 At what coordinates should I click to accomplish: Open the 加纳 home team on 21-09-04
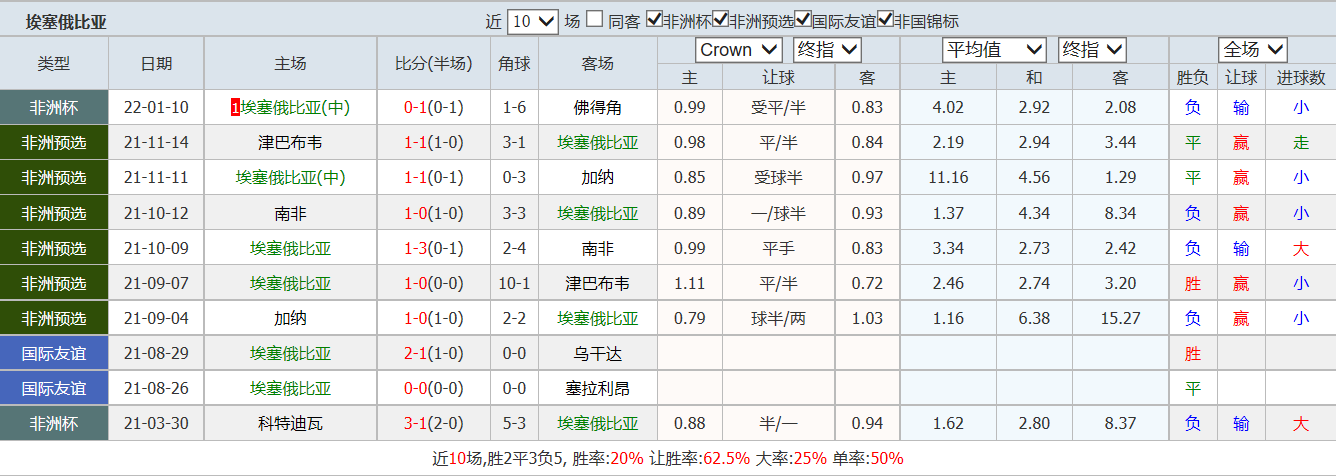pyautogui.click(x=291, y=318)
